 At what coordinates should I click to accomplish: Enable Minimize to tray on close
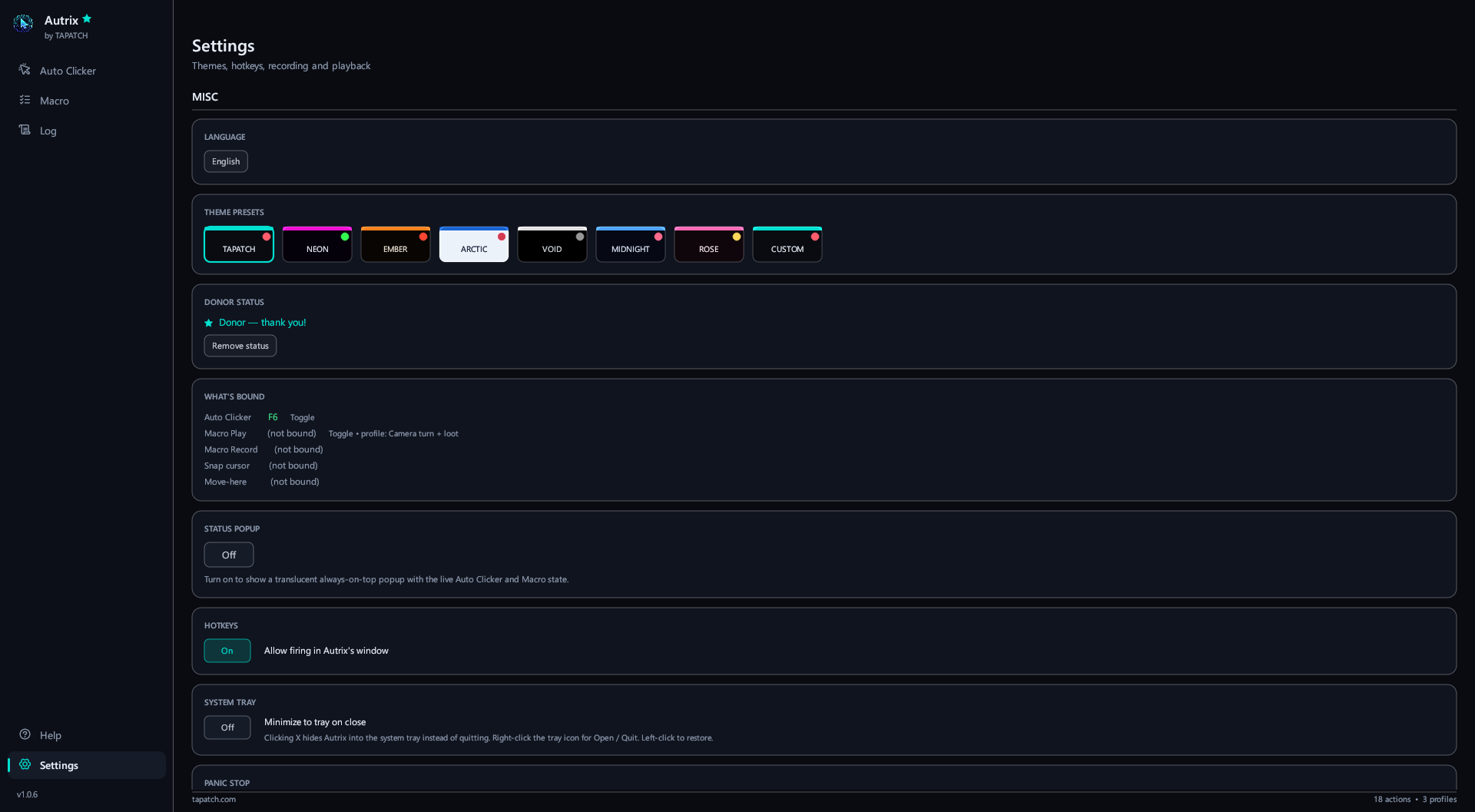click(x=227, y=727)
